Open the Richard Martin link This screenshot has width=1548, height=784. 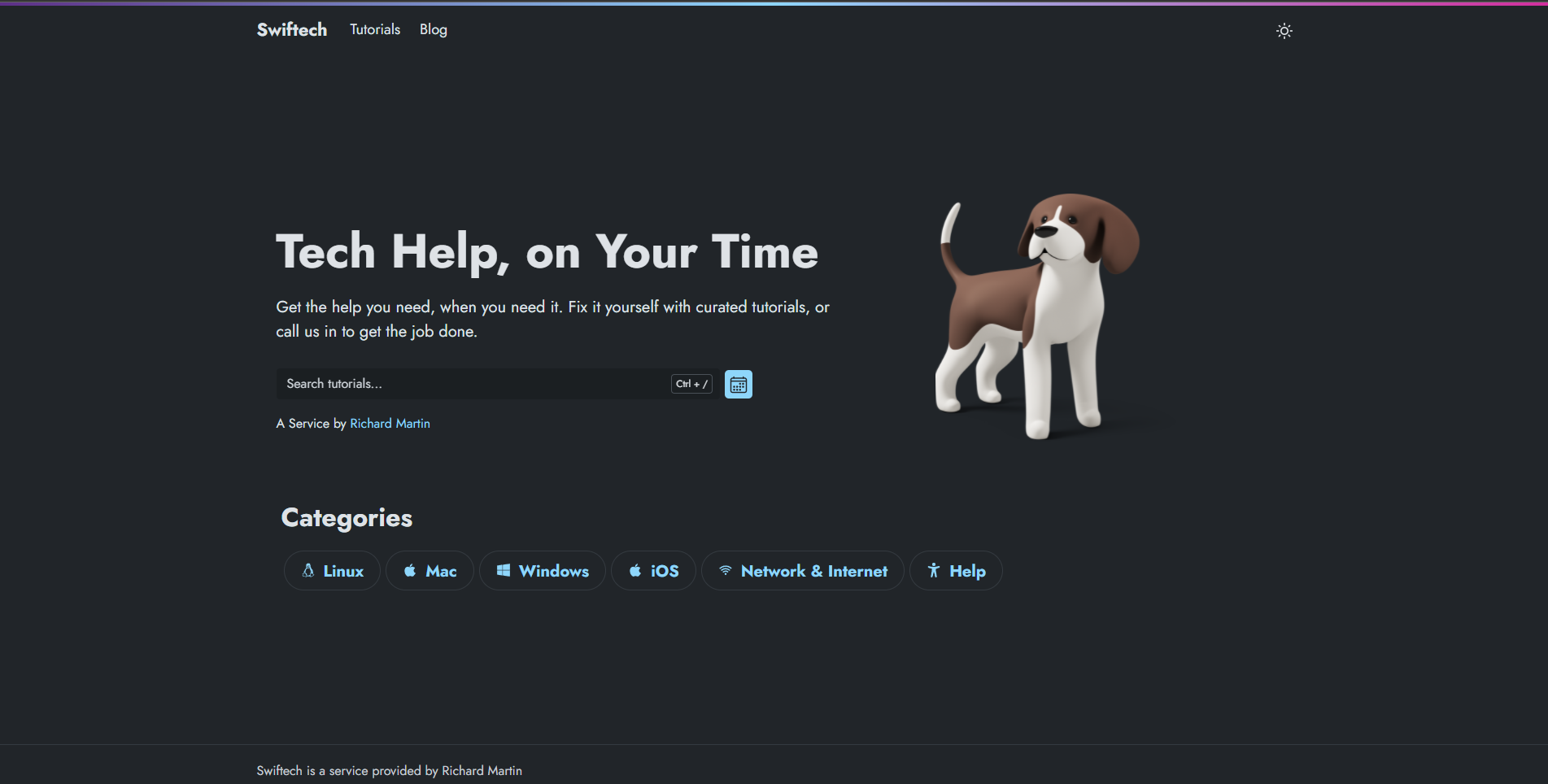click(390, 424)
